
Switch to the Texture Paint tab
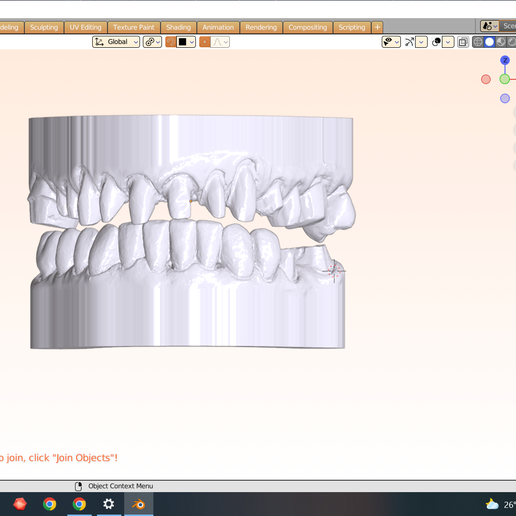[x=134, y=27]
